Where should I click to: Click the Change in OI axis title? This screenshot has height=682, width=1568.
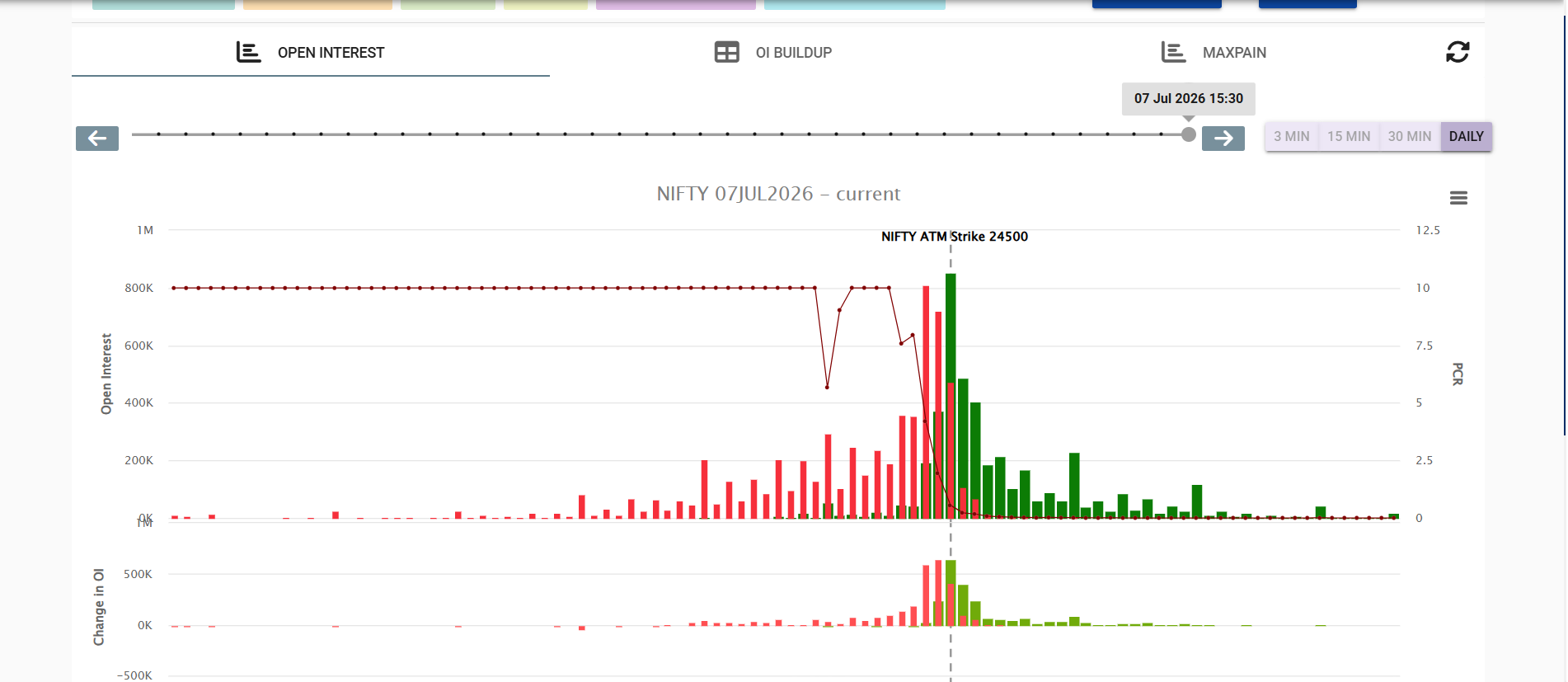coord(99,607)
